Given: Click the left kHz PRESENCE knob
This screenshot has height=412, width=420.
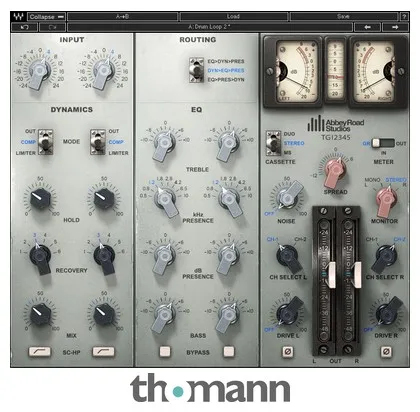Looking at the screenshot, I should [x=165, y=201].
